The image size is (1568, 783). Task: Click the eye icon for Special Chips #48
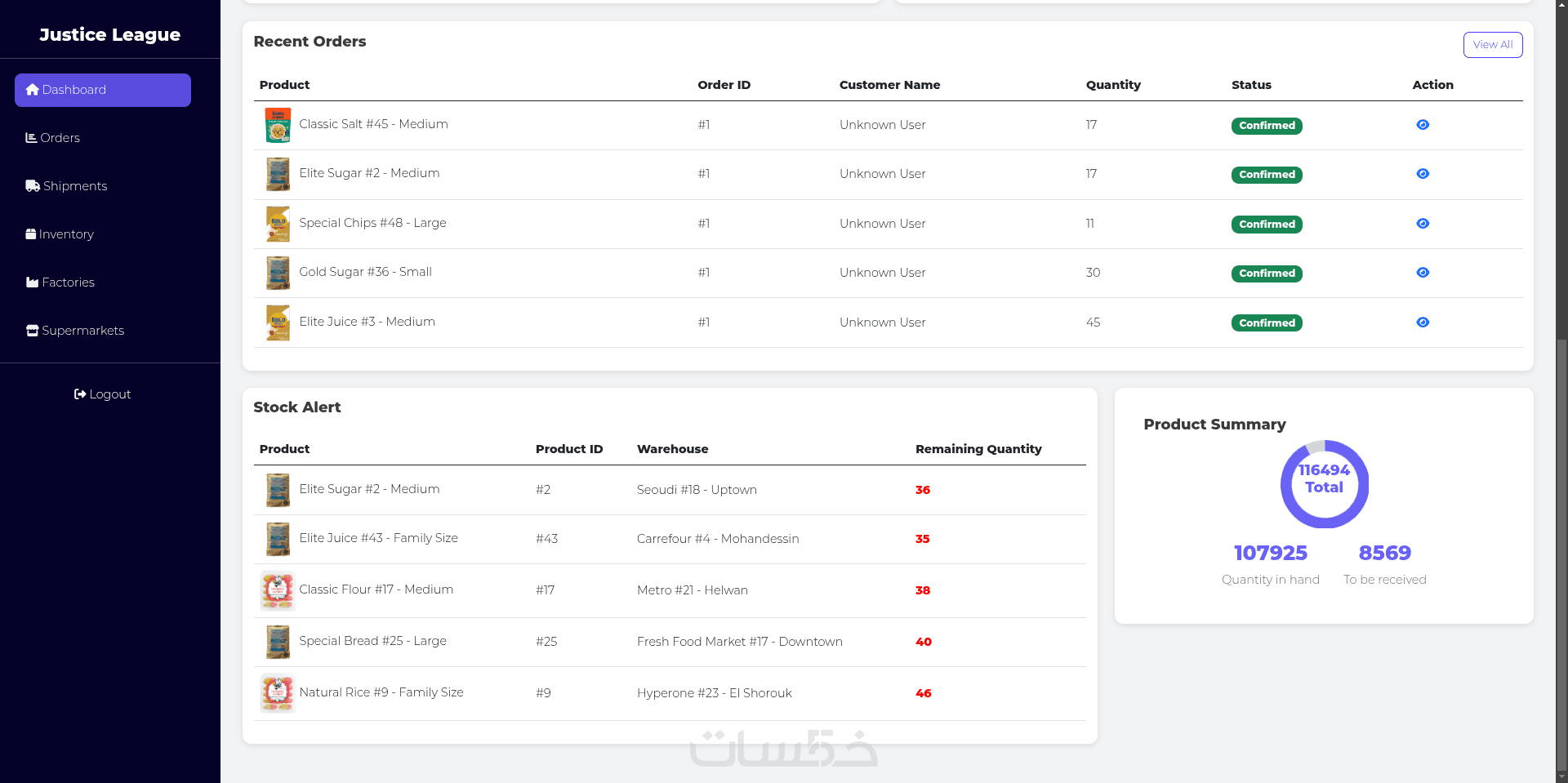(x=1423, y=224)
